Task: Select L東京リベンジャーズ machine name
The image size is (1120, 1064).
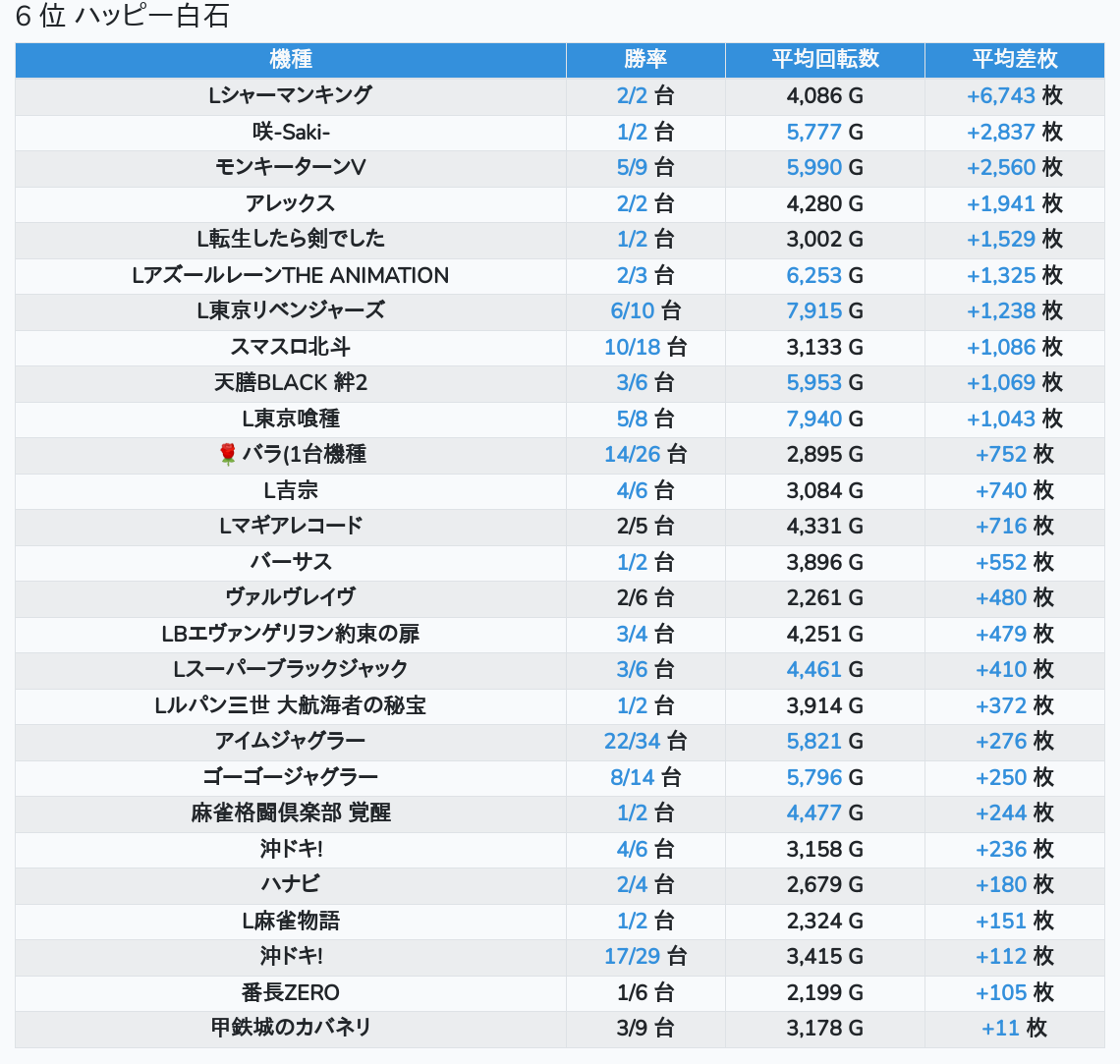Action: pos(291,310)
